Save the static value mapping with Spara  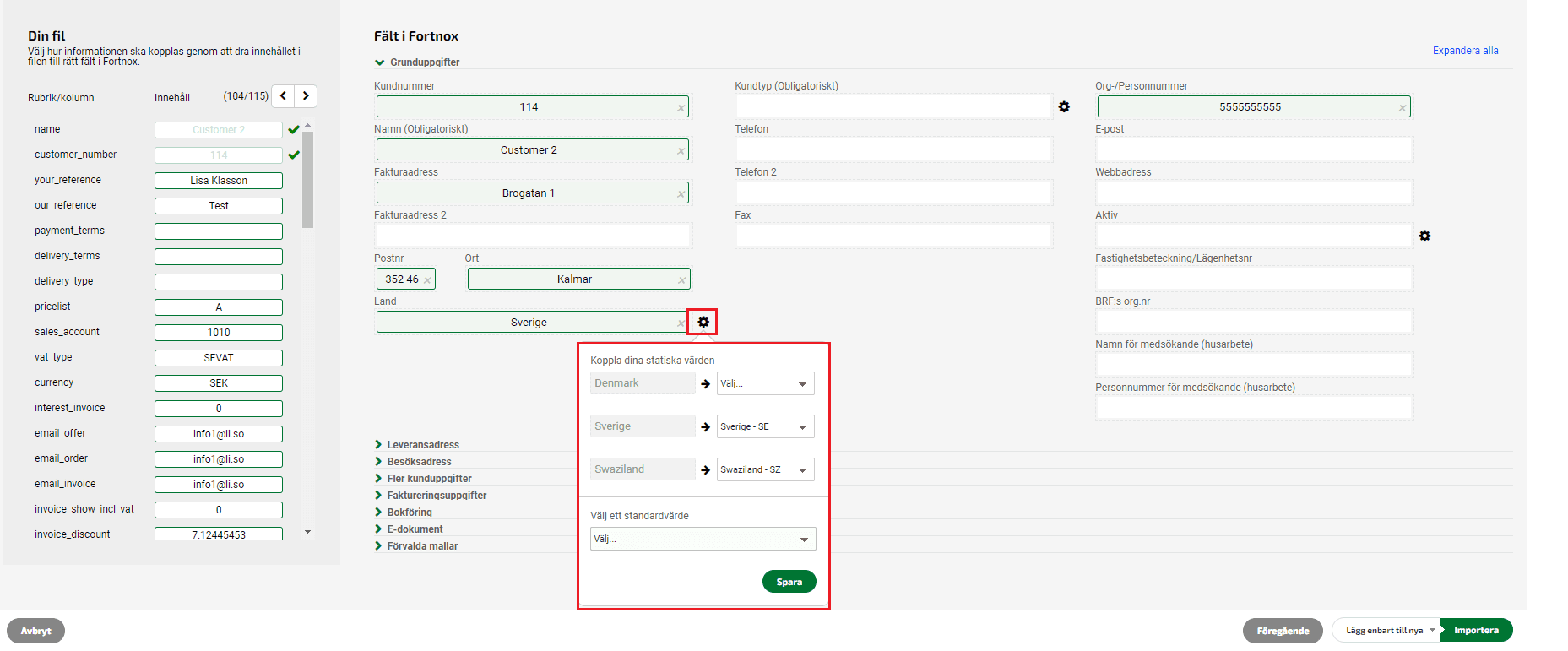(x=789, y=582)
